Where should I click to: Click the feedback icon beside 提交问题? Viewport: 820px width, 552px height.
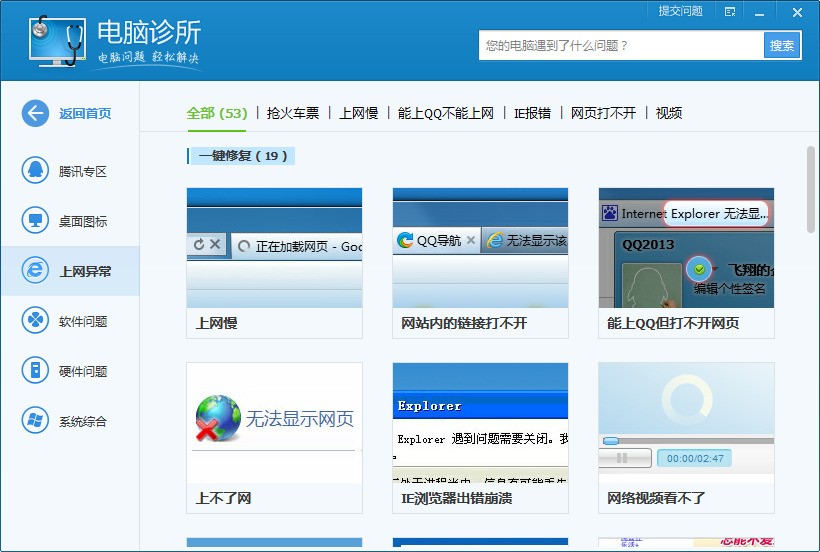point(731,12)
